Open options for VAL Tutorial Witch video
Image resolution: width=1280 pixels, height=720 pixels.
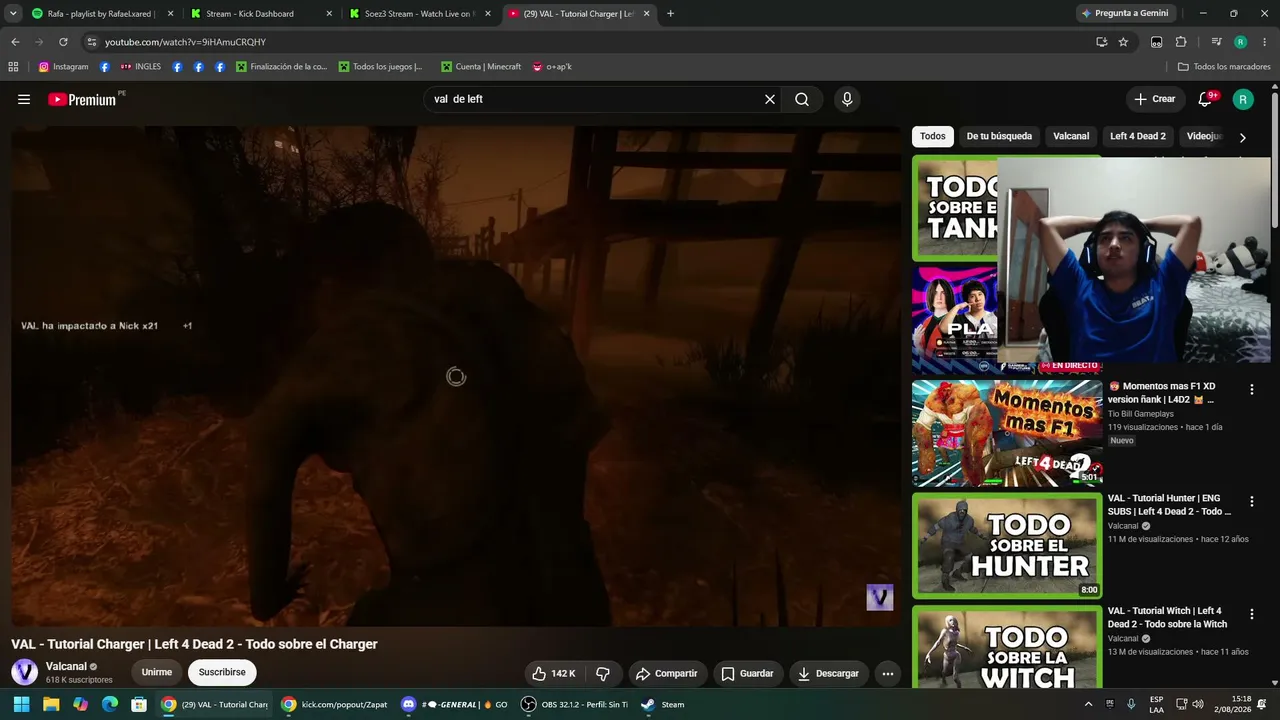pos(1251,614)
